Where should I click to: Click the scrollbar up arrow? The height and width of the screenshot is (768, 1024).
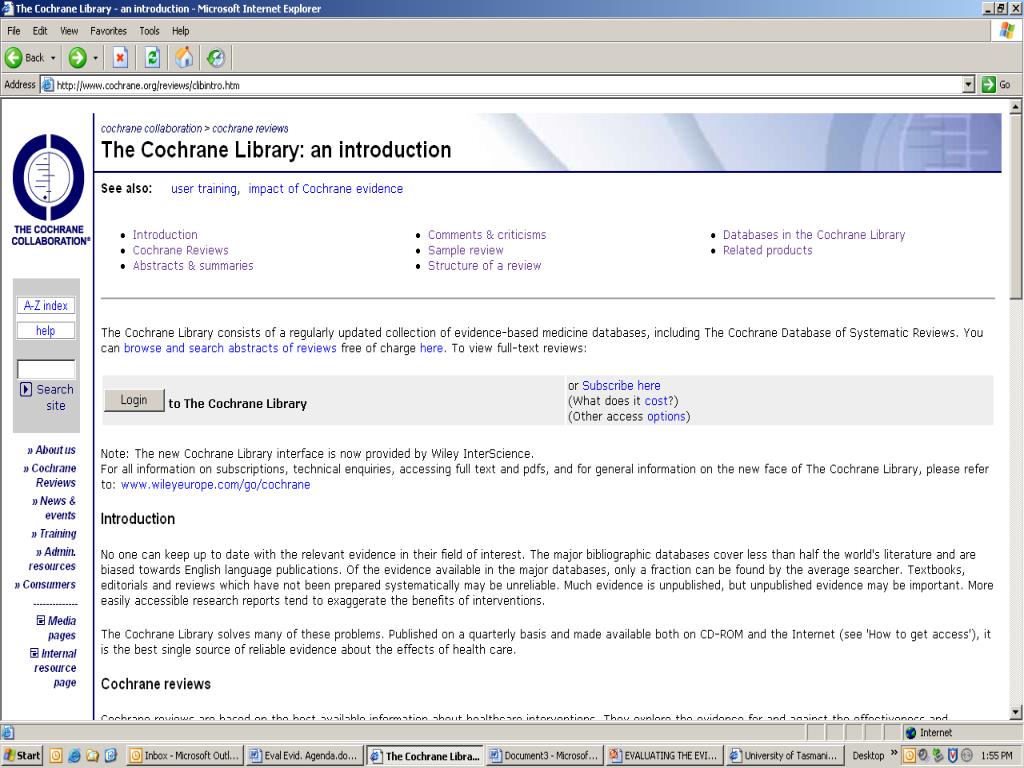1016,107
